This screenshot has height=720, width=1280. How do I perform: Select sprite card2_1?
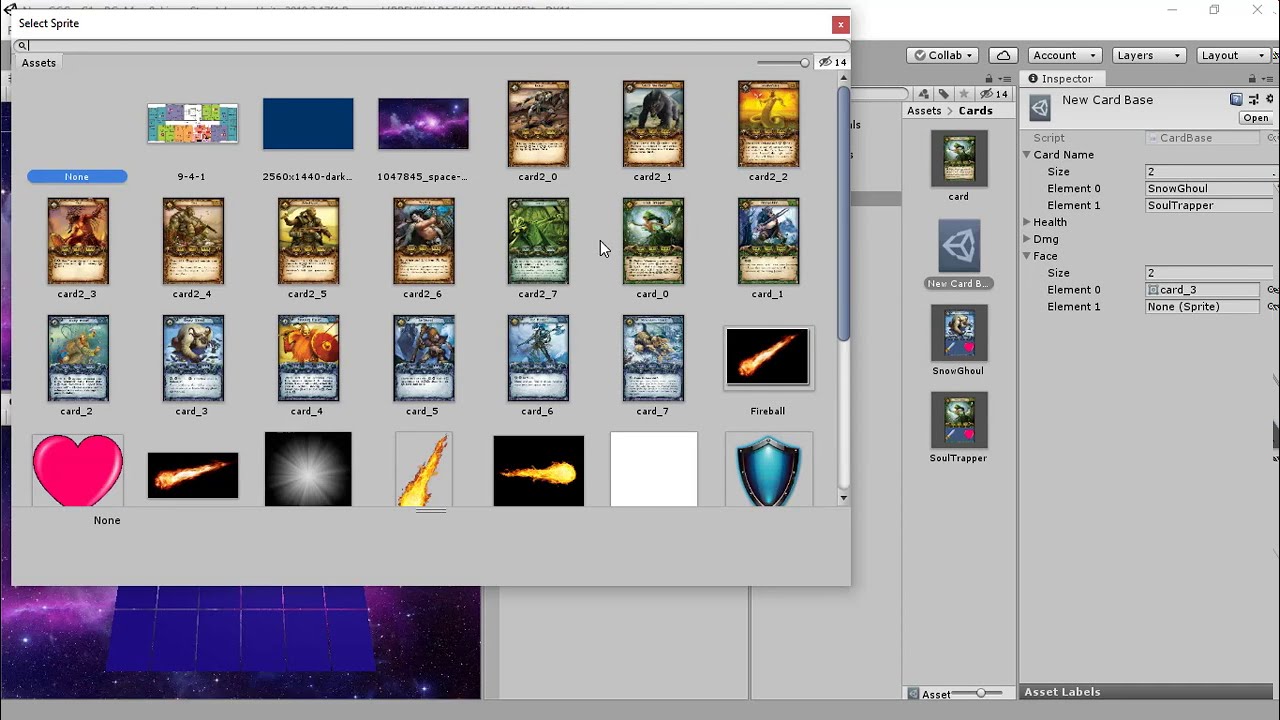coord(653,124)
